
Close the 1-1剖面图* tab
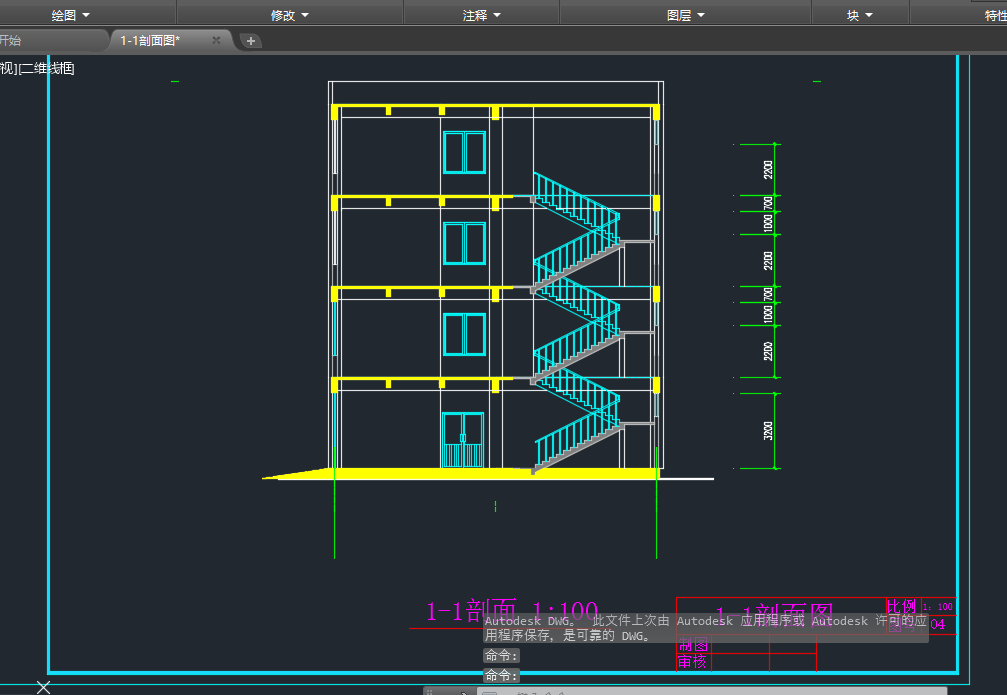pos(216,40)
